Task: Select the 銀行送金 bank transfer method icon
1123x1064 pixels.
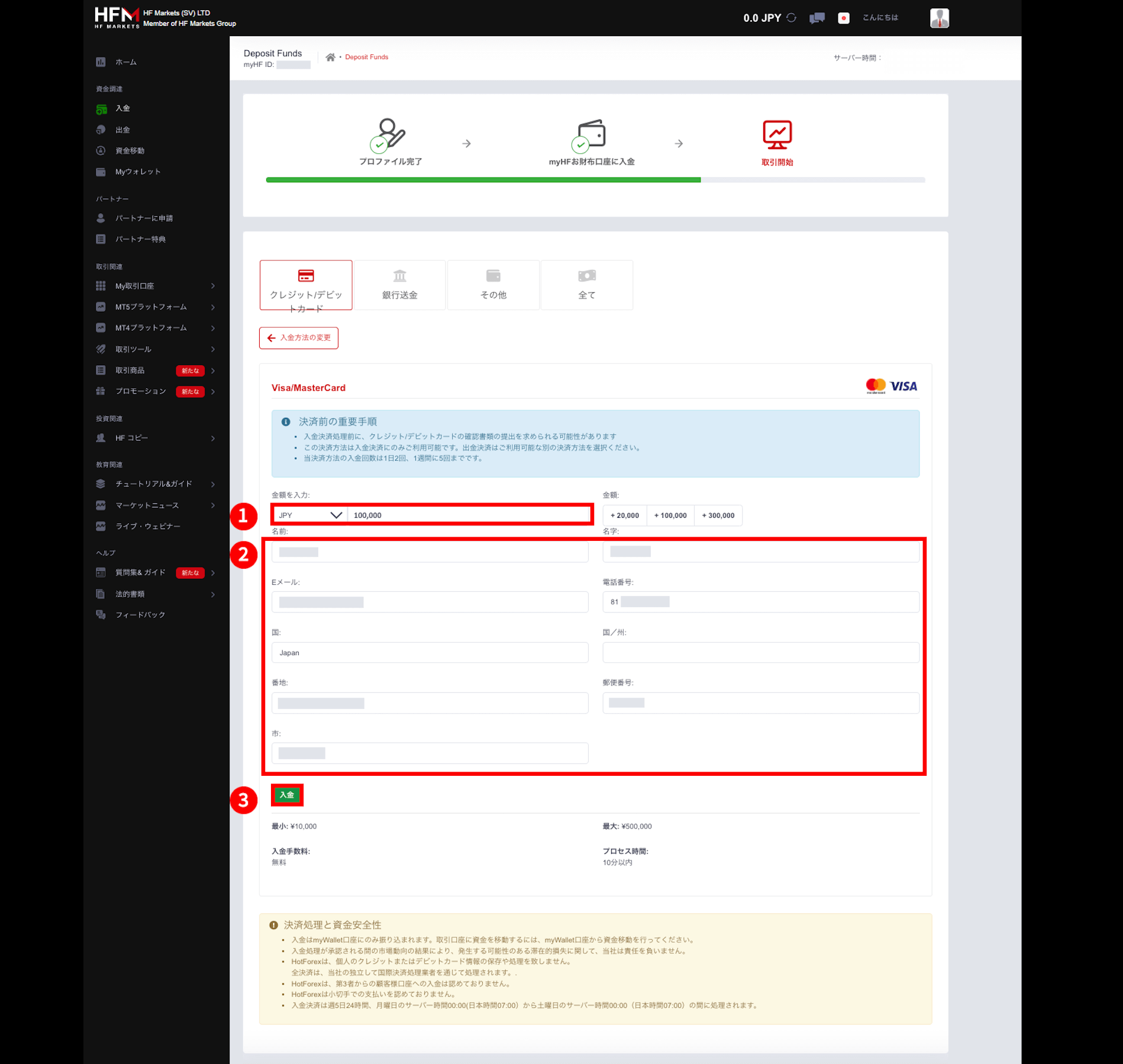Action: 399,285
